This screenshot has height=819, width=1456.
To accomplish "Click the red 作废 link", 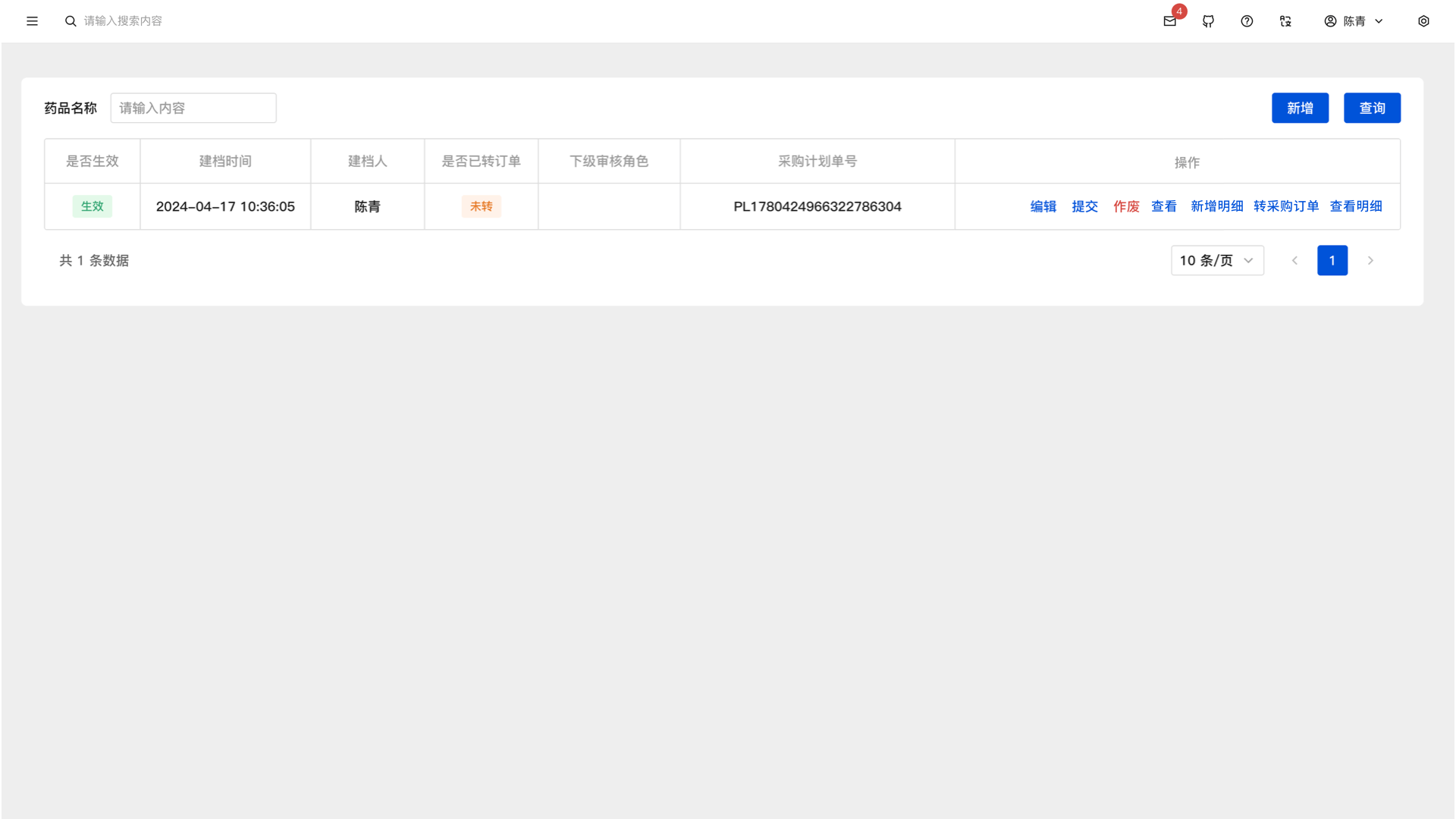I will coord(1126,206).
